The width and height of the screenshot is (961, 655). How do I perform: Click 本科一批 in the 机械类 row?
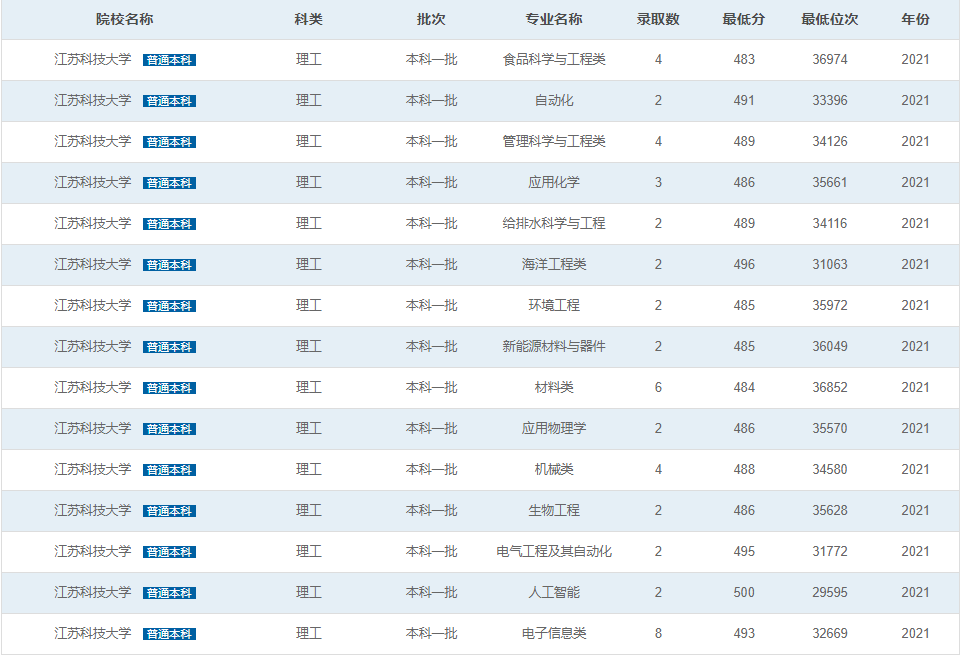coord(431,469)
